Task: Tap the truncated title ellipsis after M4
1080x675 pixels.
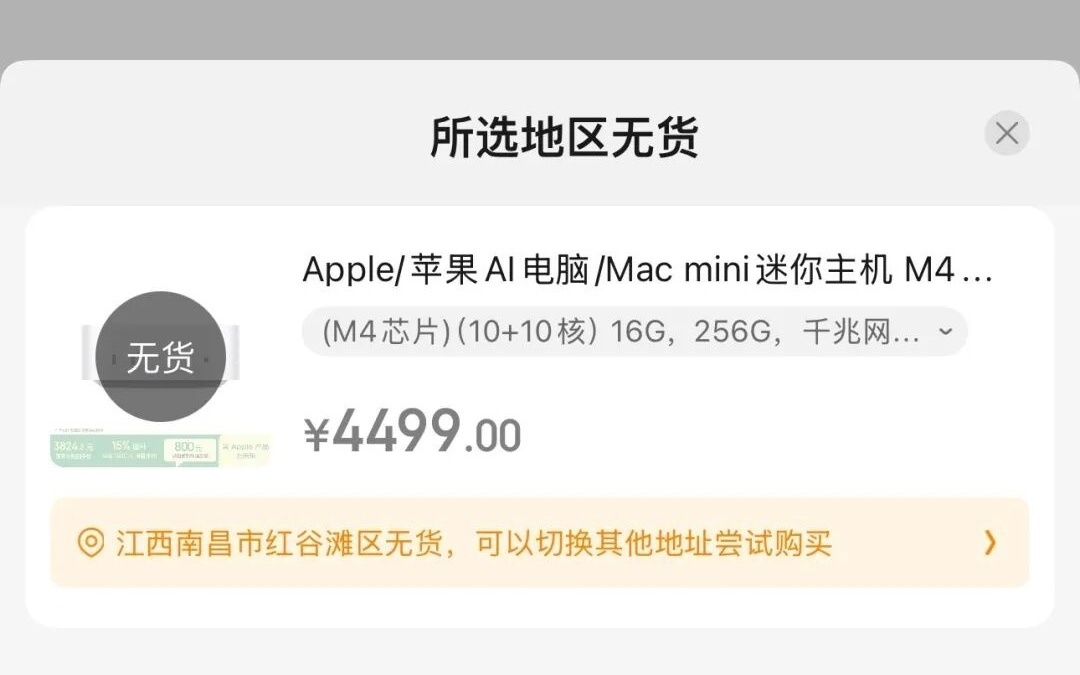Action: coord(976,271)
